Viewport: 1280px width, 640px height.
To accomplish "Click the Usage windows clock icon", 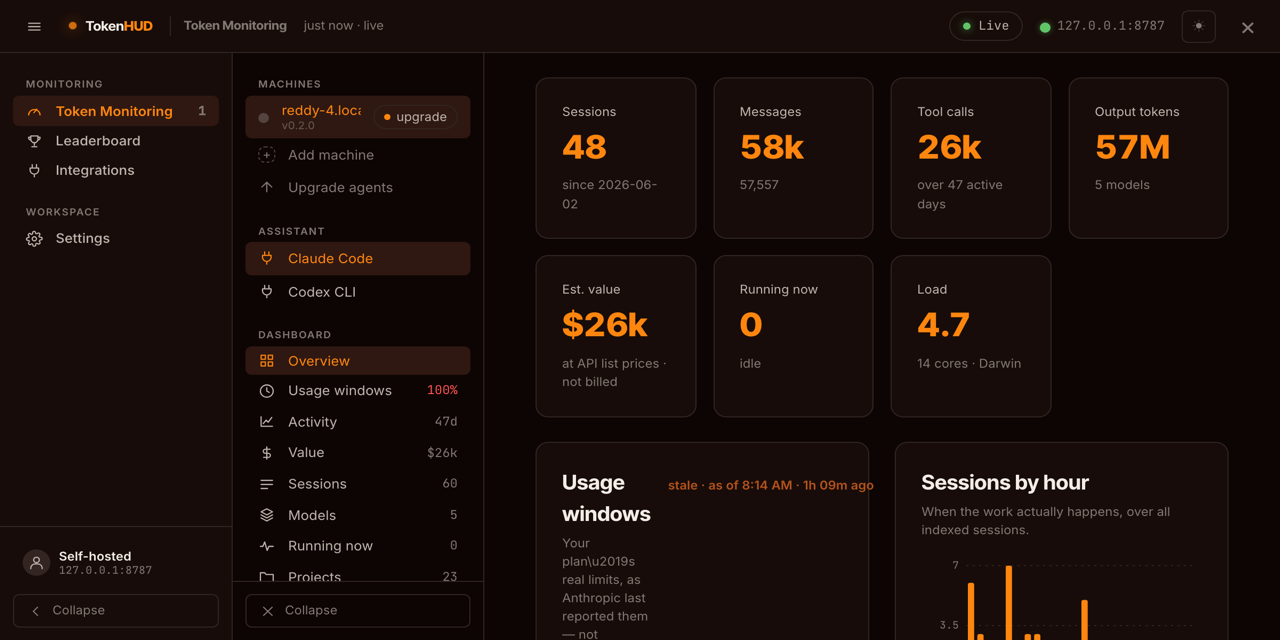I will (x=267, y=391).
